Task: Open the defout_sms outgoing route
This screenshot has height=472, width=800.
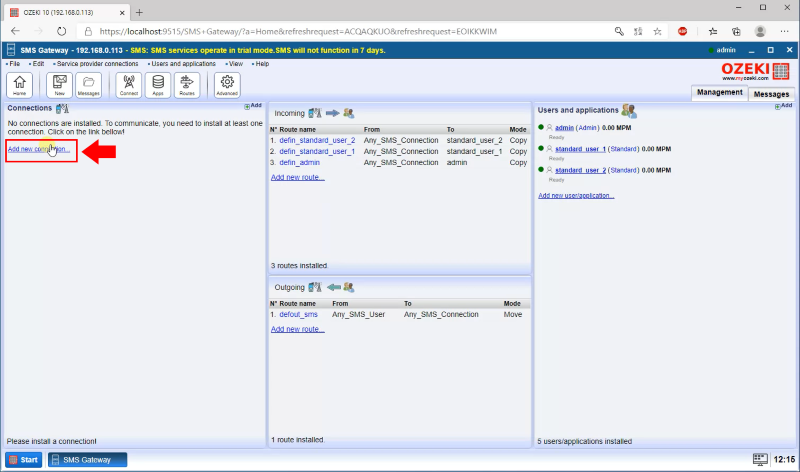Action: click(298, 315)
